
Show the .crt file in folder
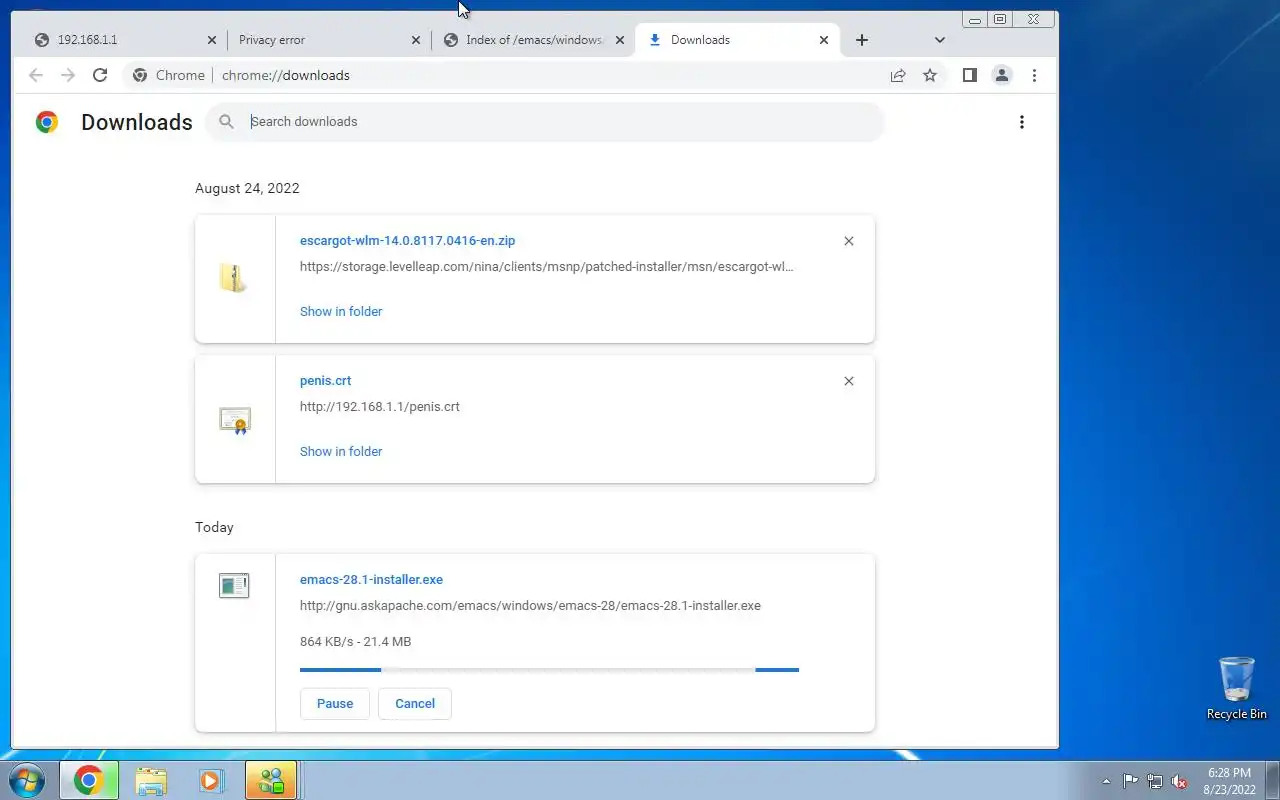point(341,451)
